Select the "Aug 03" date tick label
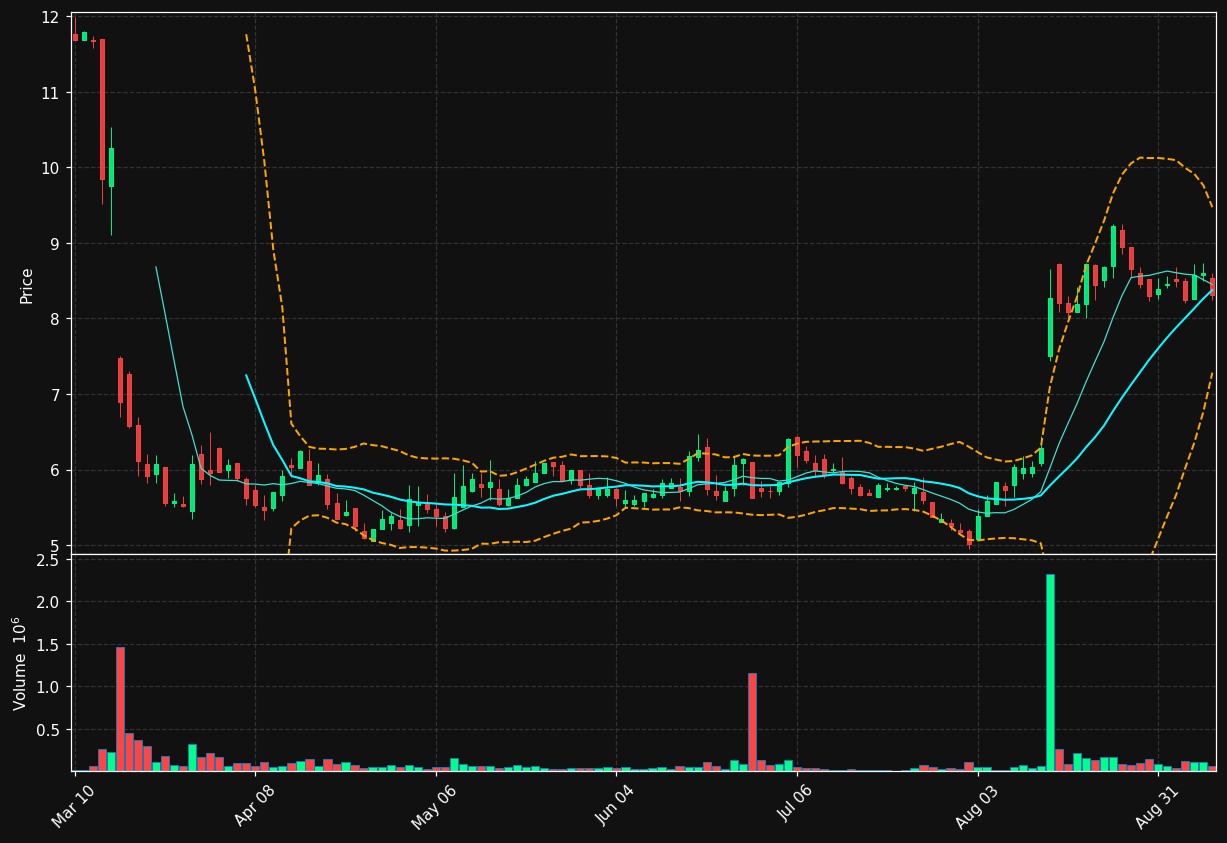The height and width of the screenshot is (843, 1227). click(977, 806)
